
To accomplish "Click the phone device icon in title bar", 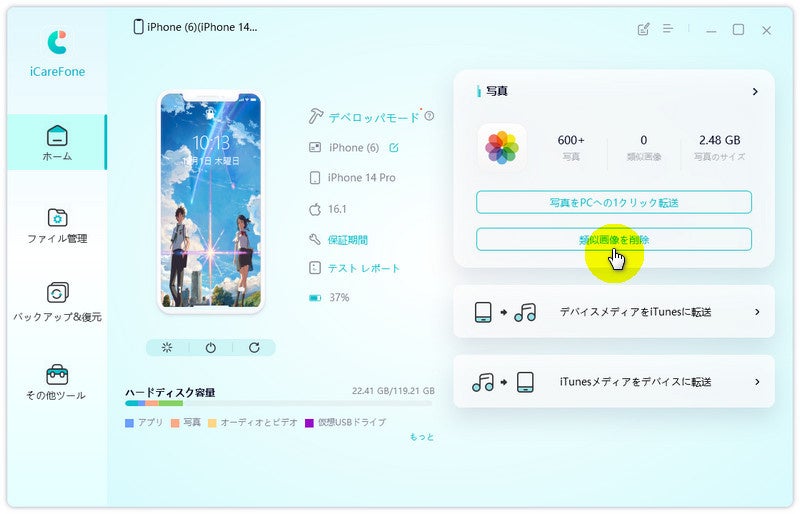I will (x=138, y=27).
